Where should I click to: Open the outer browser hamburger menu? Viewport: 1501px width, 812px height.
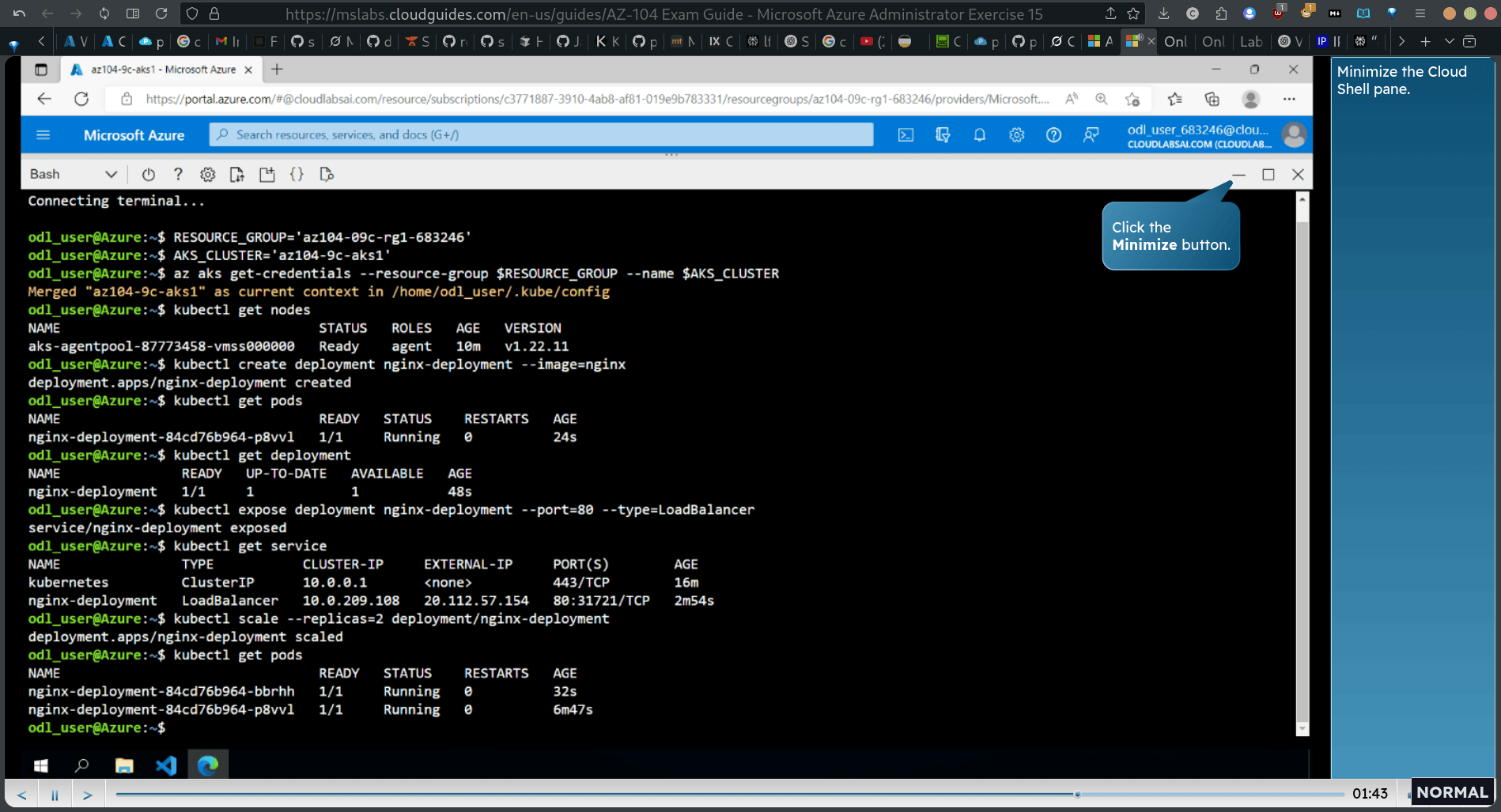click(1420, 13)
